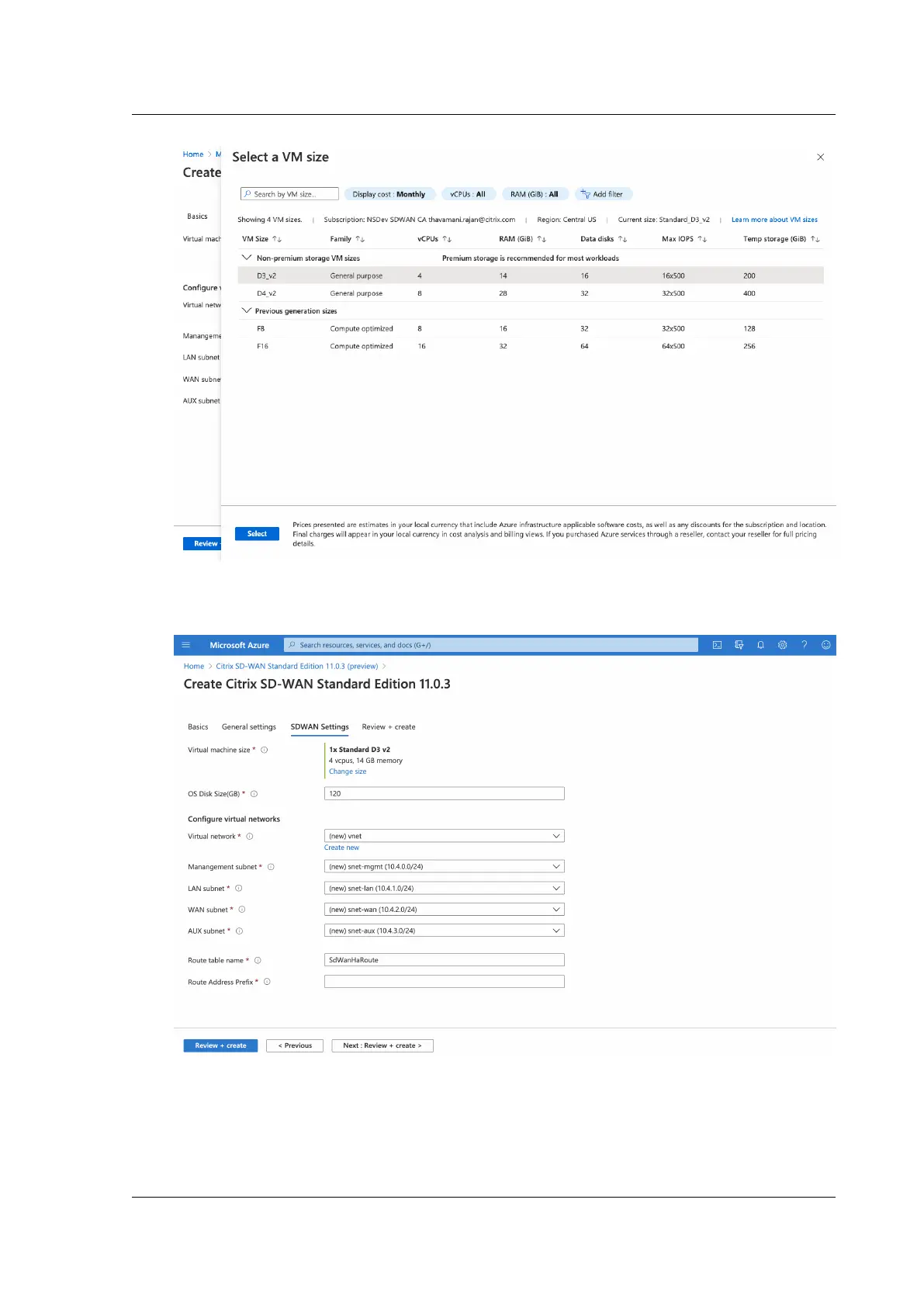Viewport: 924px width, 1307px height.
Task: Open the Help question mark icon
Action: [804, 645]
